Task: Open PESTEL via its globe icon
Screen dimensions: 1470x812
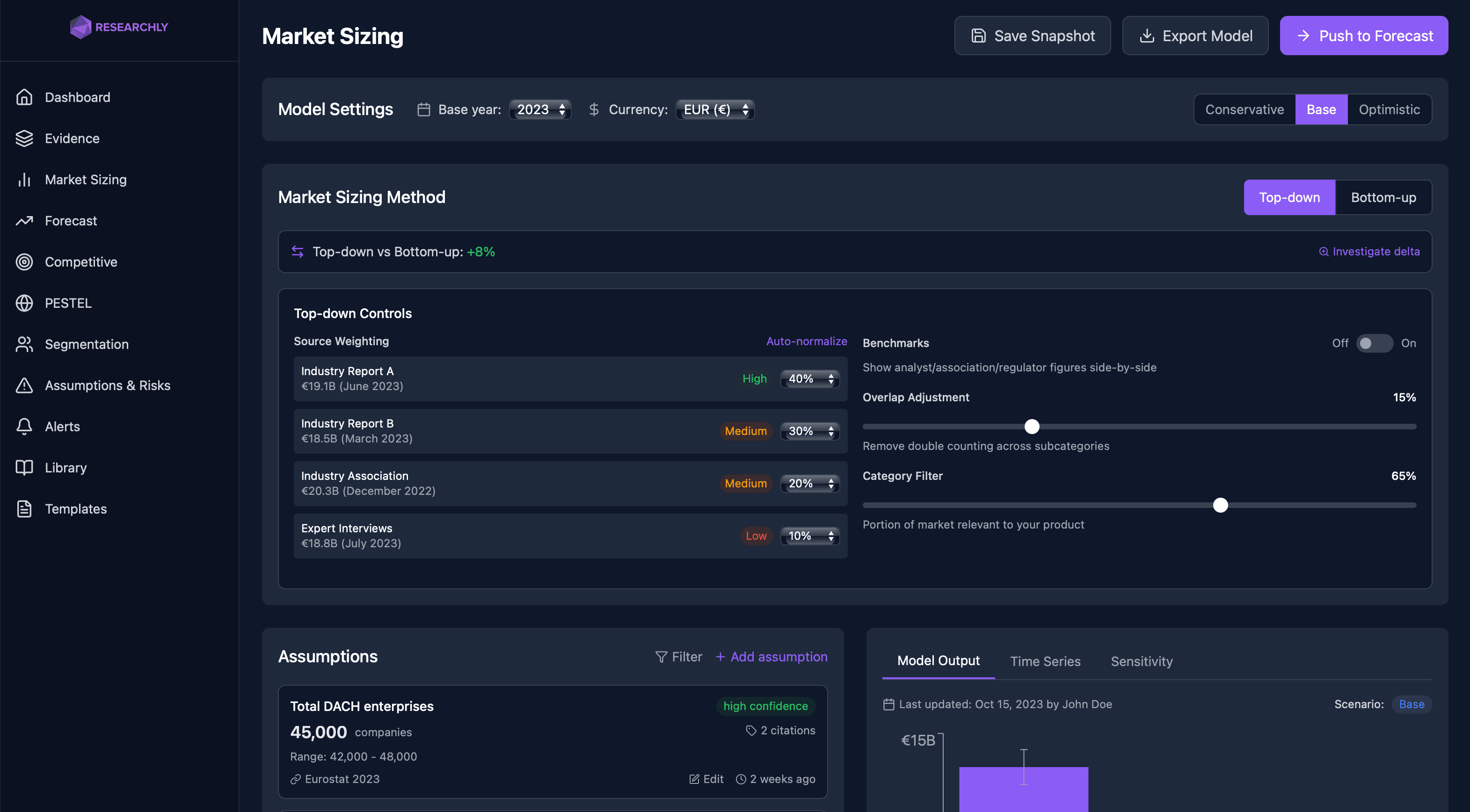Action: [24, 303]
